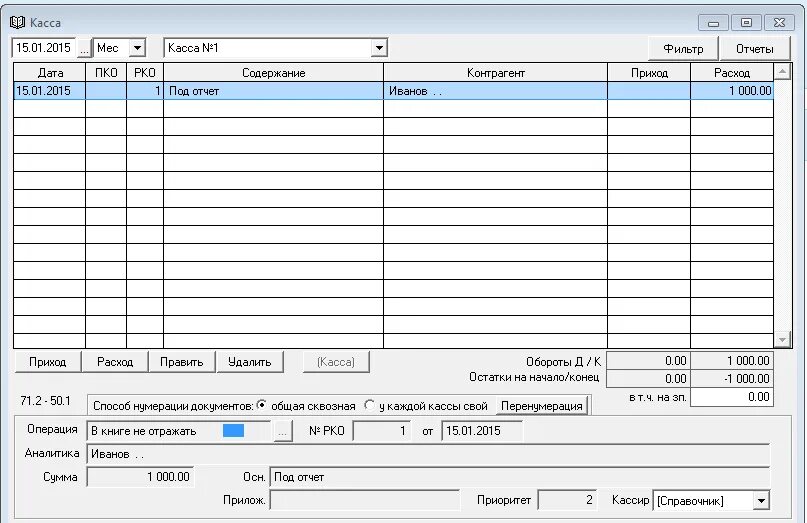
Task: Expand the Мес period dropdown
Action: [x=137, y=48]
